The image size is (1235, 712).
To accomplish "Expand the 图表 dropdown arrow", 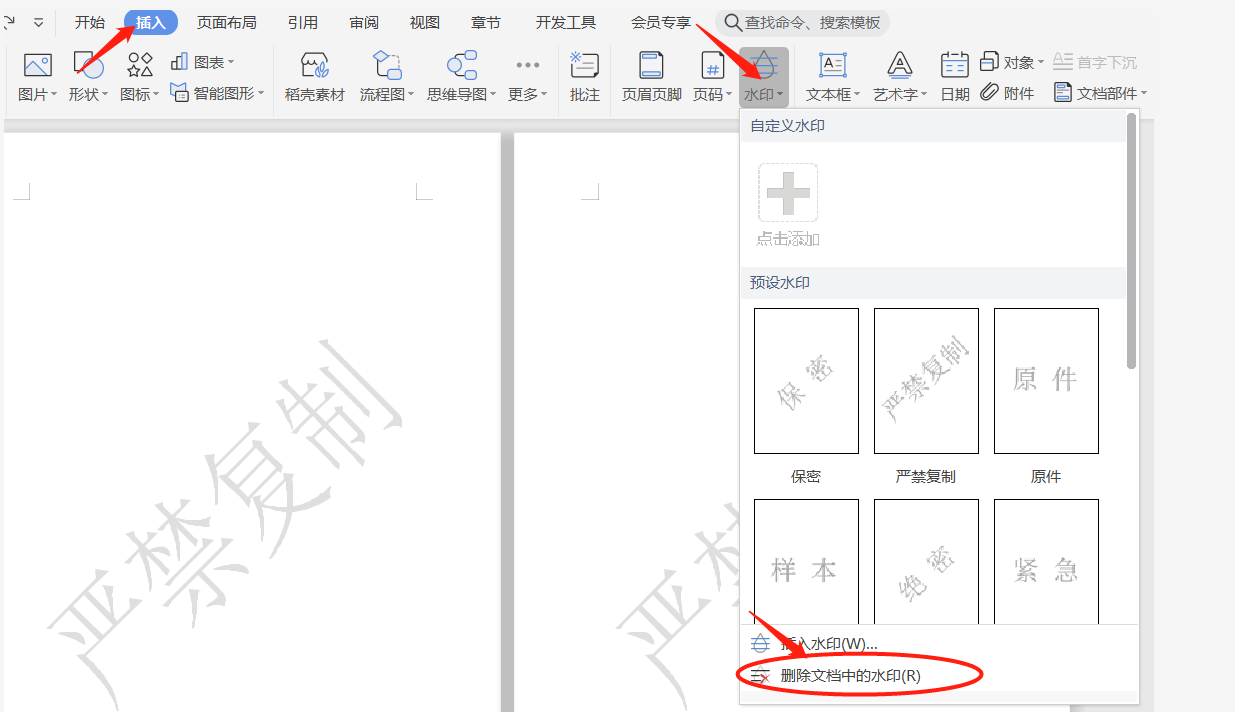I will pyautogui.click(x=231, y=63).
